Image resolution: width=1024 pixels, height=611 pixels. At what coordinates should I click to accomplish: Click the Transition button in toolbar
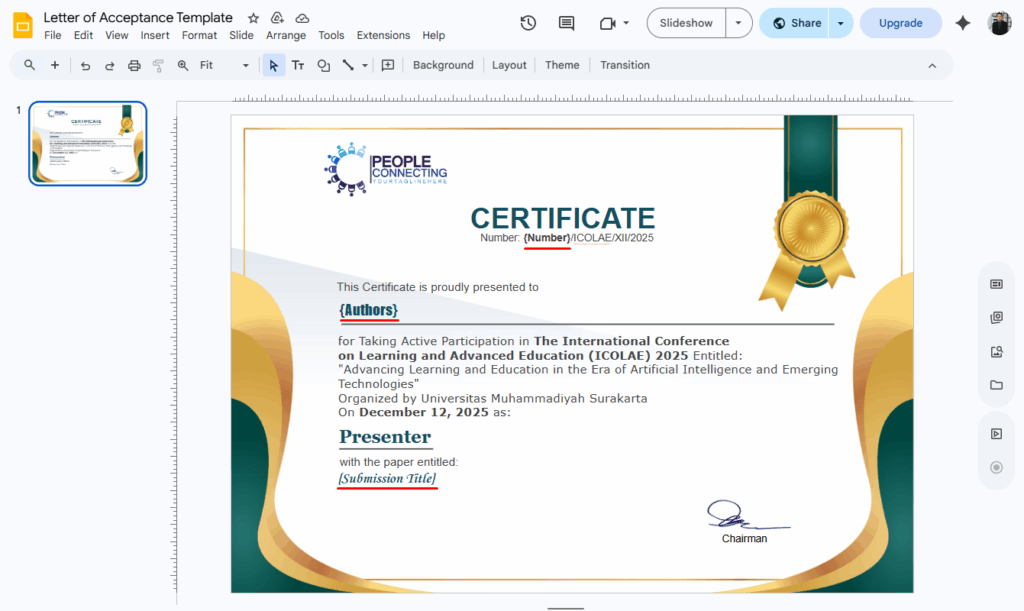[x=625, y=65]
